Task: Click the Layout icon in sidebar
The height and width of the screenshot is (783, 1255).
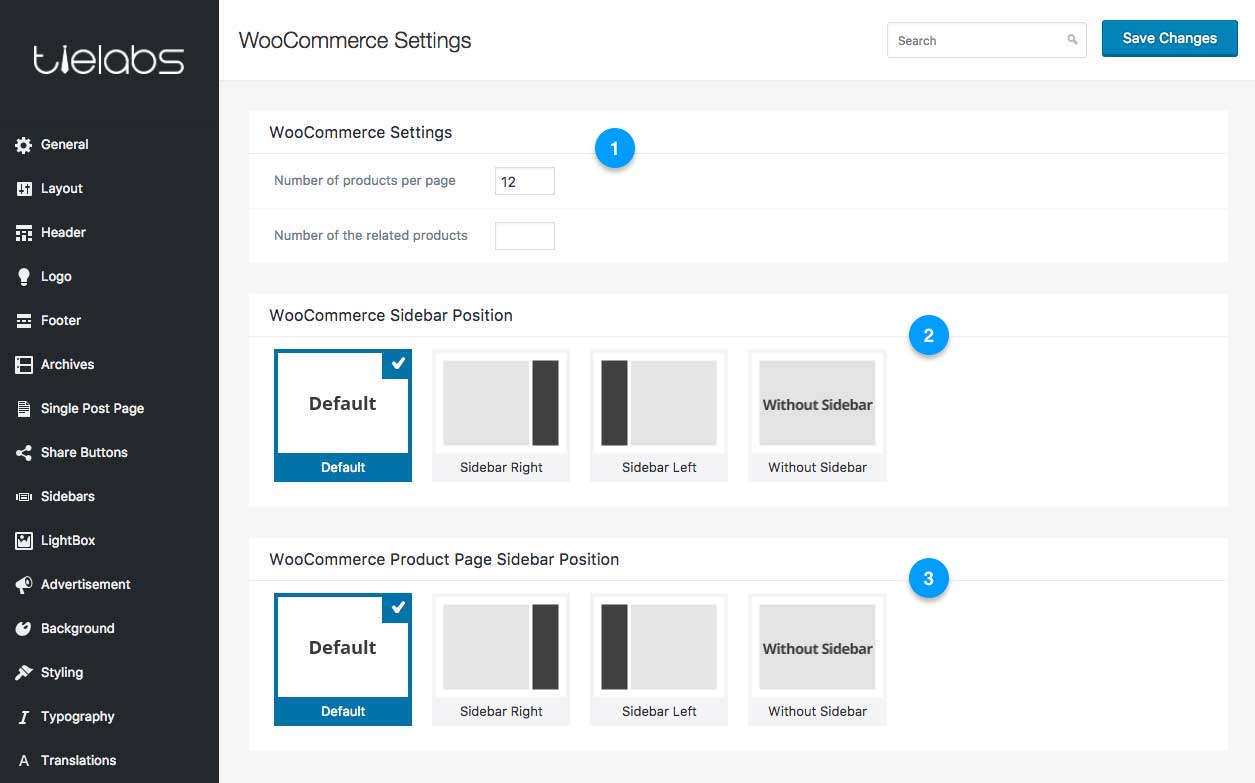Action: coord(24,189)
